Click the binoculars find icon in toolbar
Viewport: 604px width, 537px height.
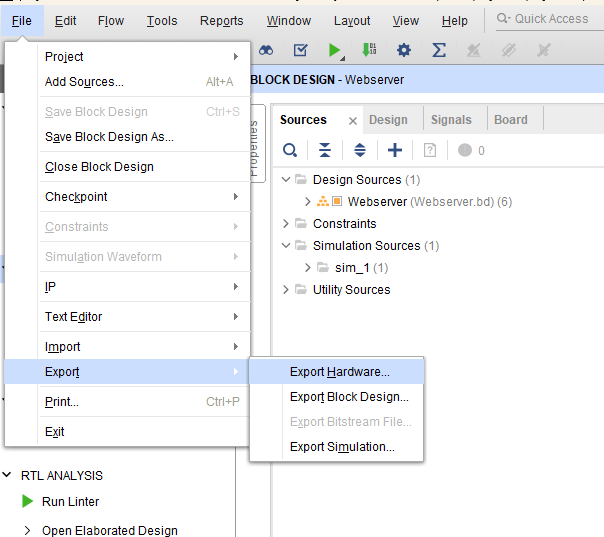266,50
